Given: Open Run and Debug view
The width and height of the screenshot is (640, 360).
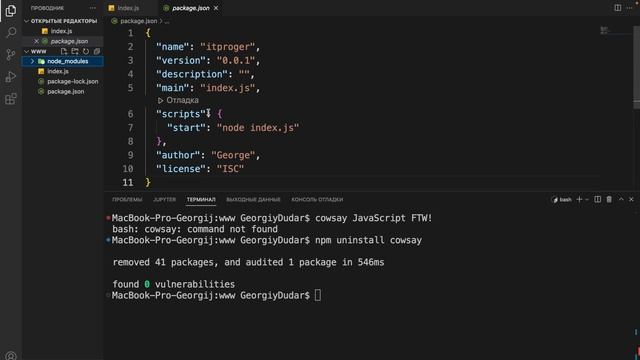Looking at the screenshot, I should point(11,77).
